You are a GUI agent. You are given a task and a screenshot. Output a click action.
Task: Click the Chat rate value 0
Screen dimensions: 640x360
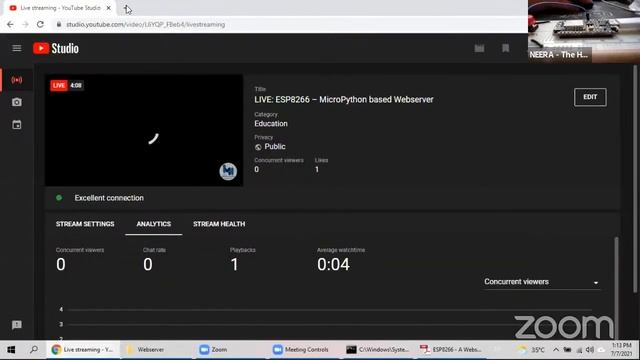point(148,264)
